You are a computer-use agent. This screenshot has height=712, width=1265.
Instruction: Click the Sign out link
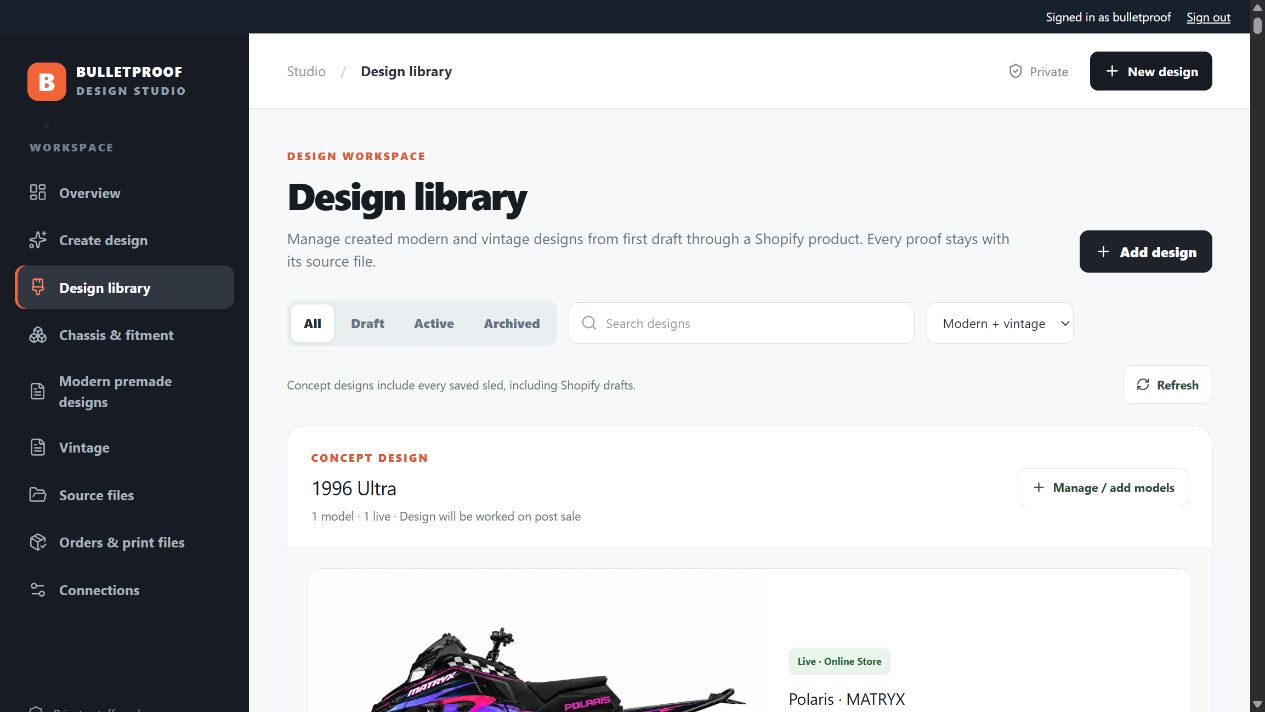(1208, 17)
